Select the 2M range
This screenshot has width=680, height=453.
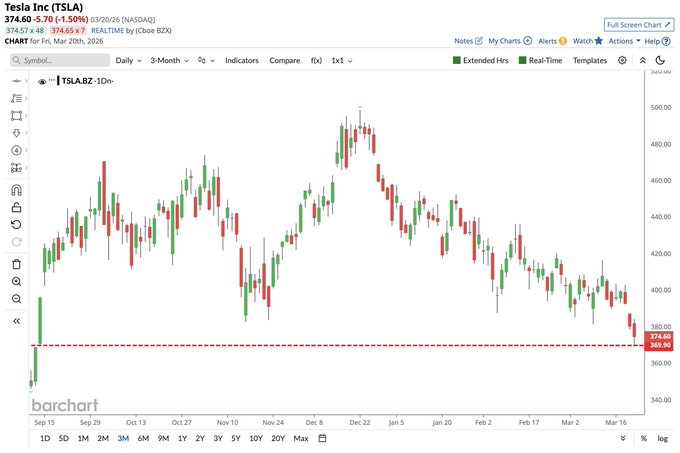(103, 438)
